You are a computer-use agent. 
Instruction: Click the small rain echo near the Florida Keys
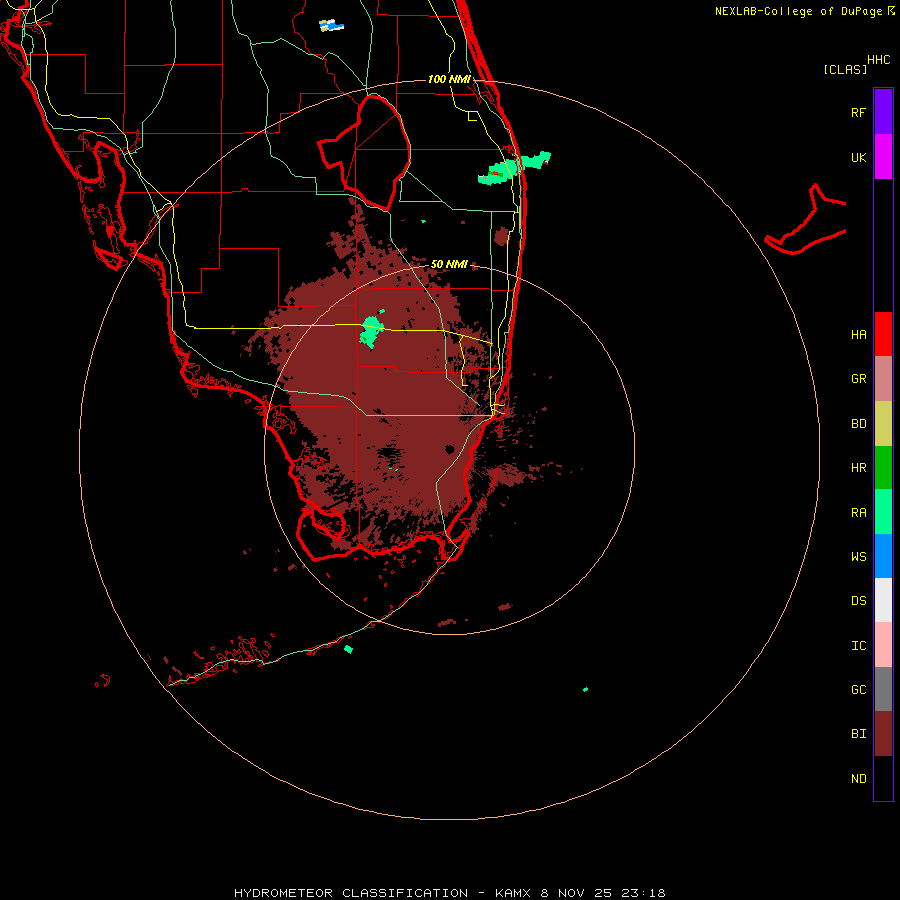[x=348, y=649]
